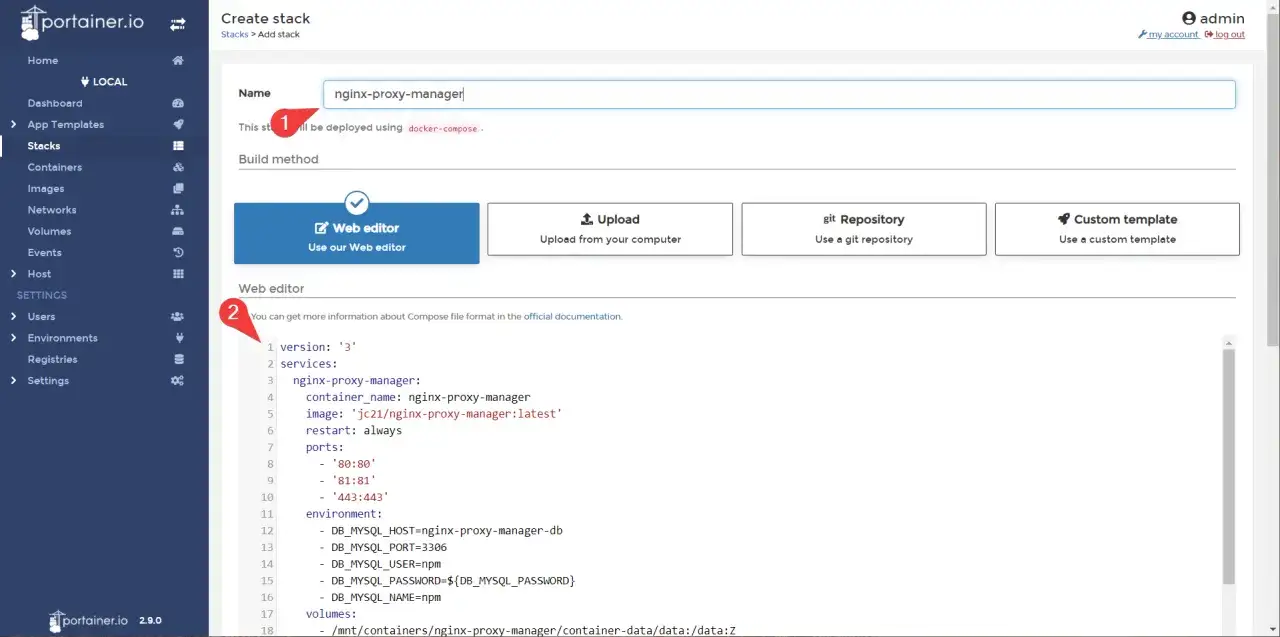This screenshot has height=637, width=1280.
Task: Click the Stacks breadcrumb link
Action: coord(234,34)
